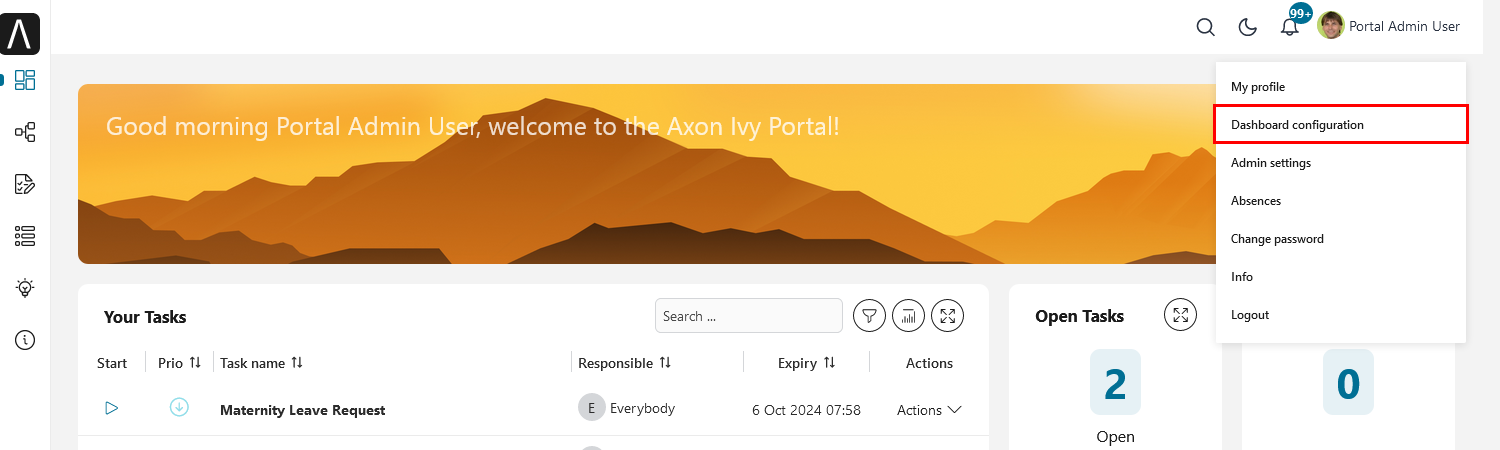Open filter on Your Tasks widget
The image size is (1500, 450).
click(870, 316)
